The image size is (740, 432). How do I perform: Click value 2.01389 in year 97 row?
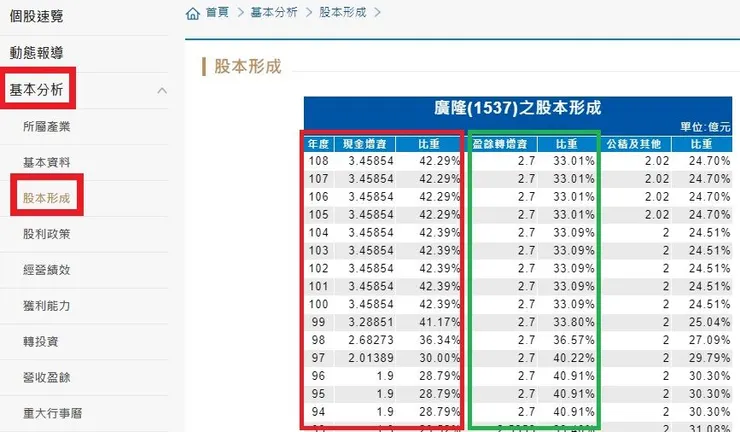point(371,358)
